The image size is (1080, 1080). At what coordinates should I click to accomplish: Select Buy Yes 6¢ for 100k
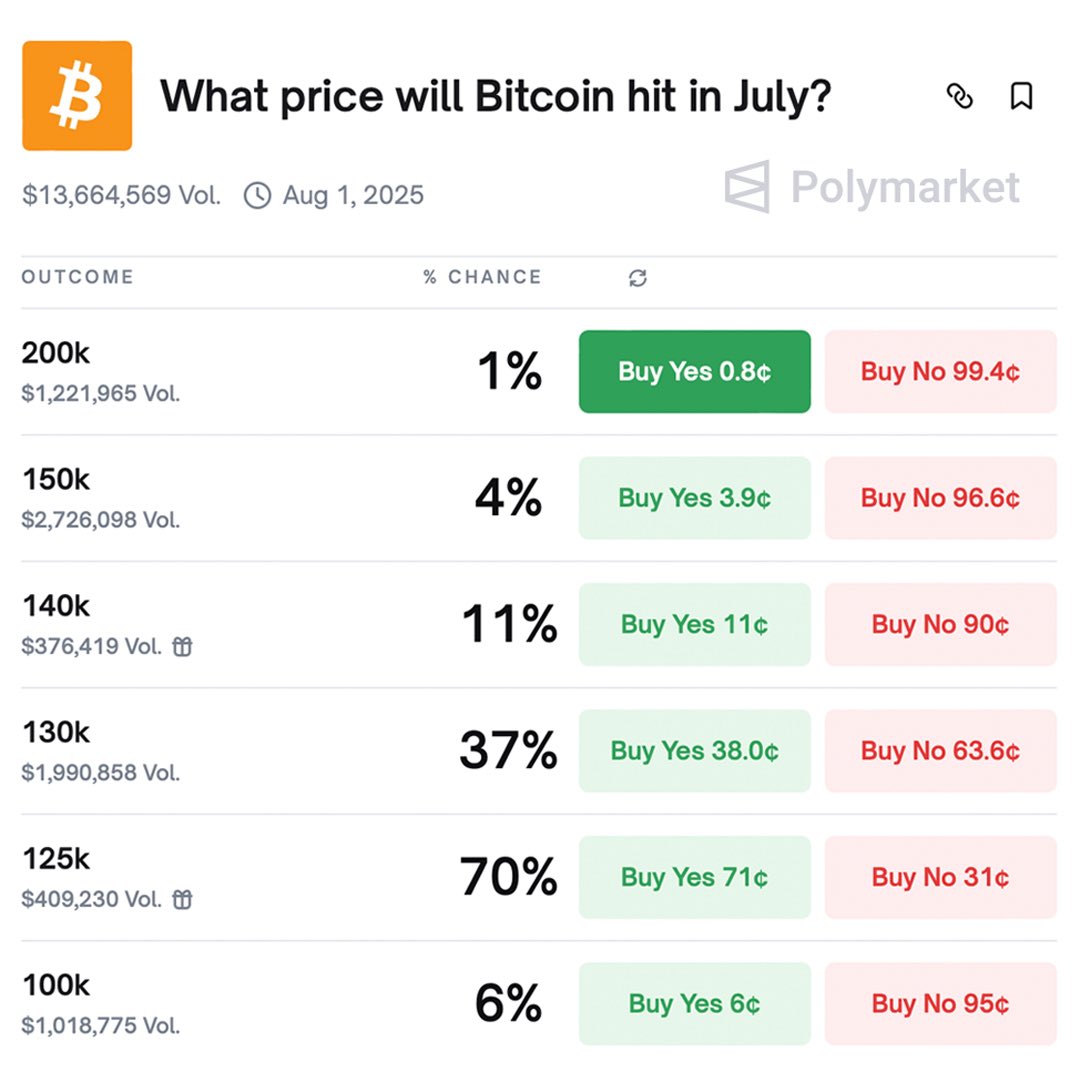694,1004
